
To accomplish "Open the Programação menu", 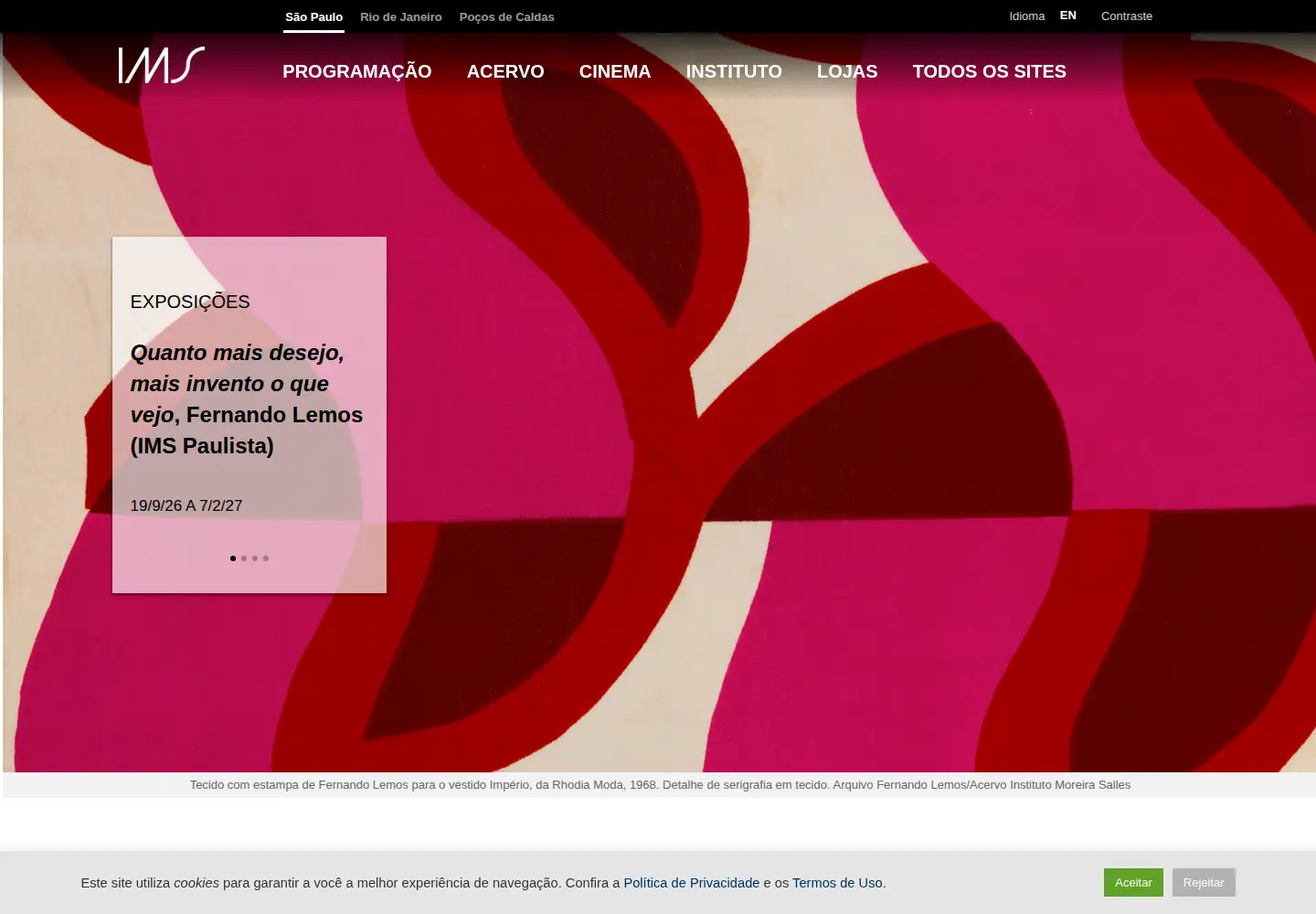I will (x=356, y=71).
